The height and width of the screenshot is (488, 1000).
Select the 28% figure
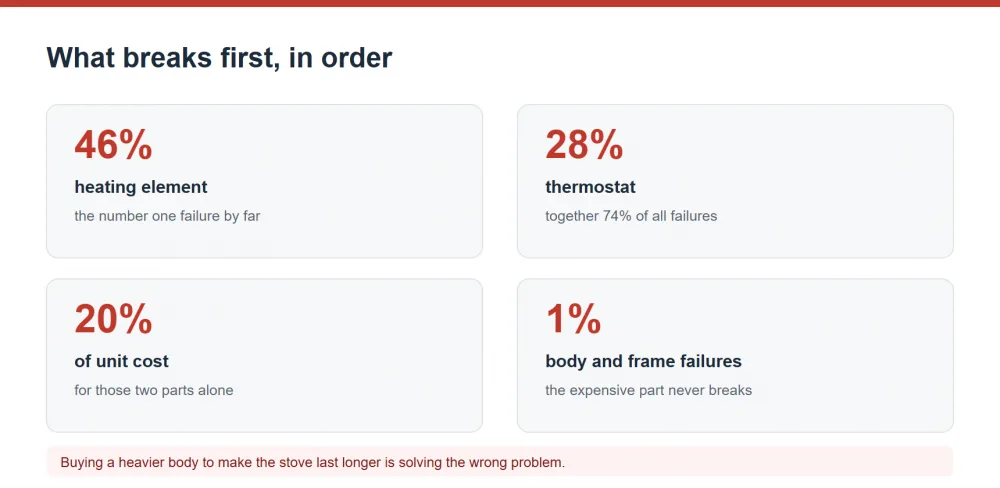pos(584,145)
